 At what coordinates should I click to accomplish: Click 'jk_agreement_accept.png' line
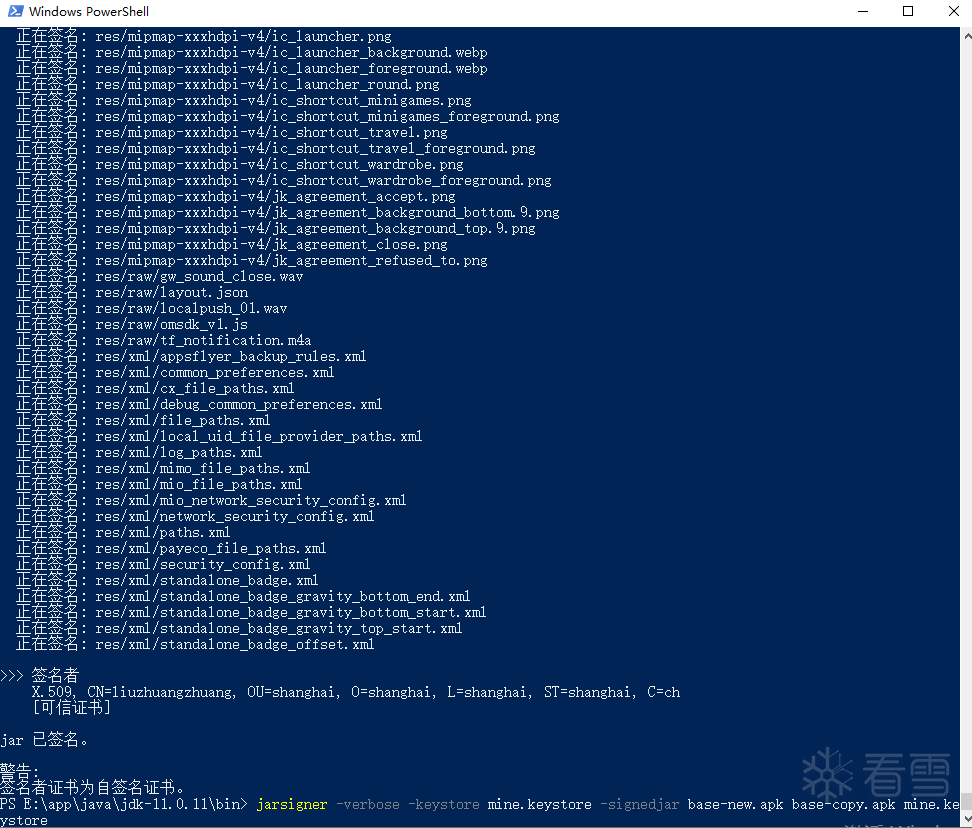coord(236,196)
